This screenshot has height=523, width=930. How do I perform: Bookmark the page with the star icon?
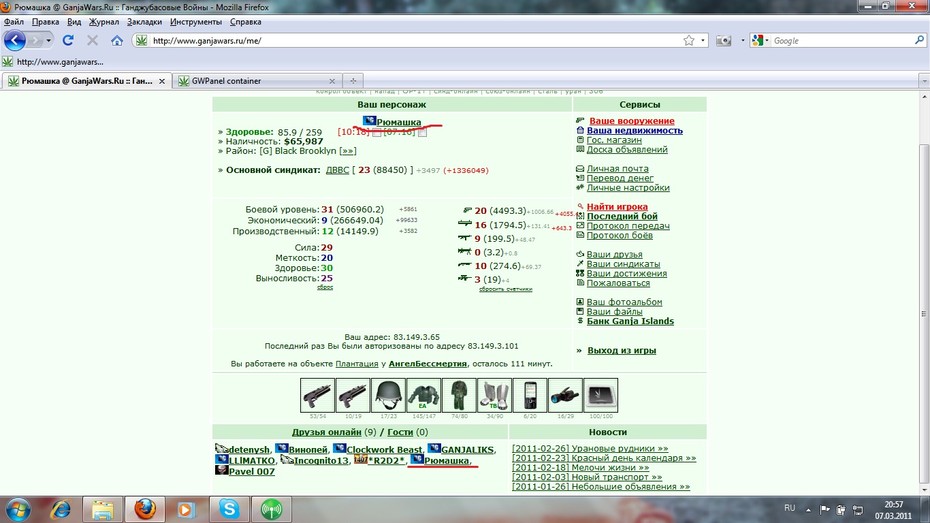[689, 40]
